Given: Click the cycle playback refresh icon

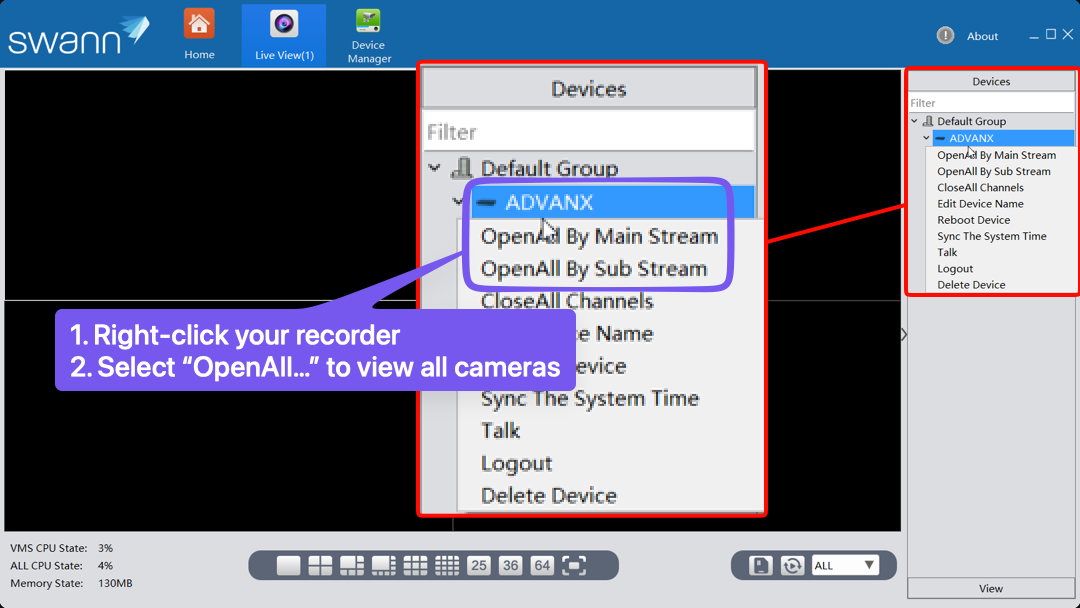Looking at the screenshot, I should click(x=792, y=565).
